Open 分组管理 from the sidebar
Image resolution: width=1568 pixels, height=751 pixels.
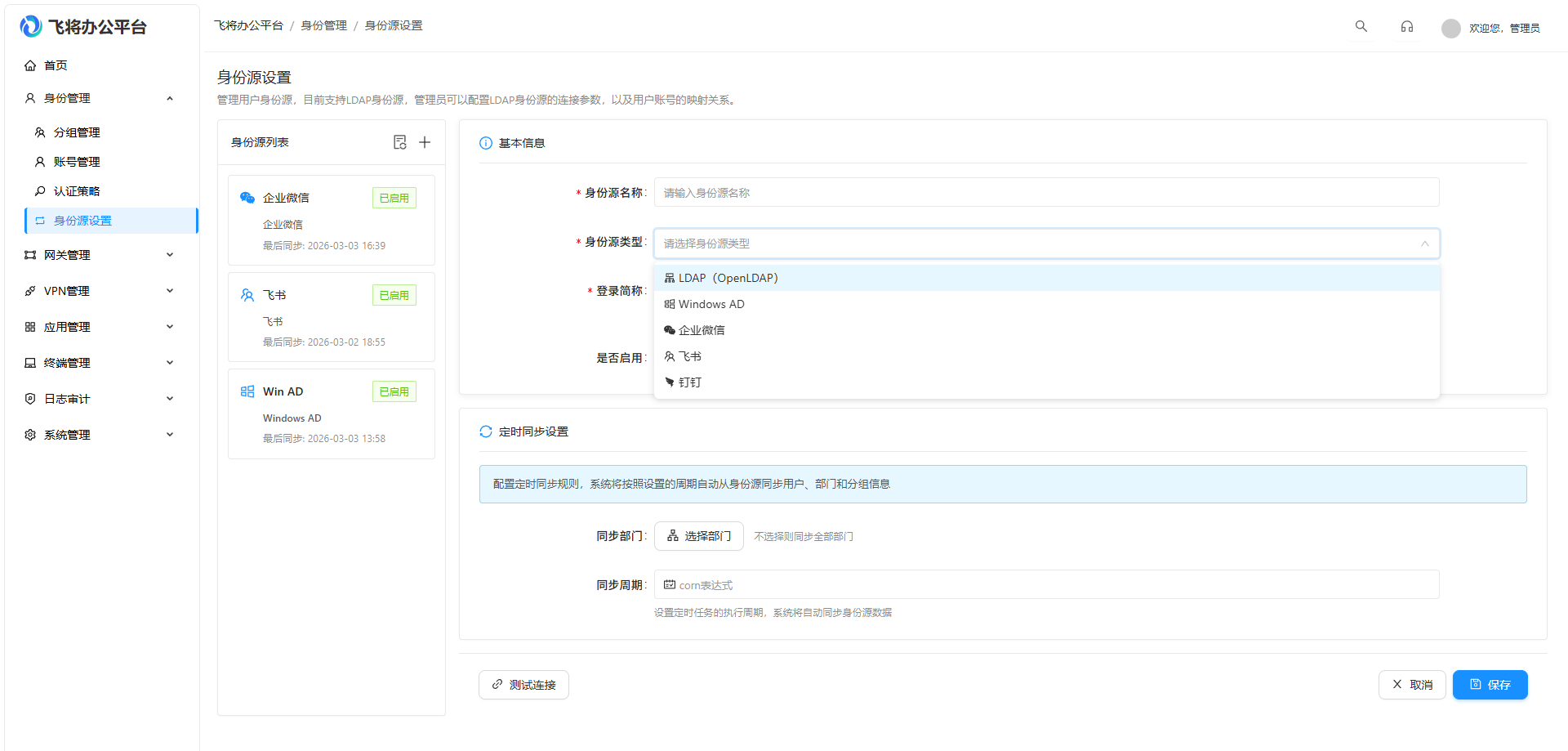(78, 132)
